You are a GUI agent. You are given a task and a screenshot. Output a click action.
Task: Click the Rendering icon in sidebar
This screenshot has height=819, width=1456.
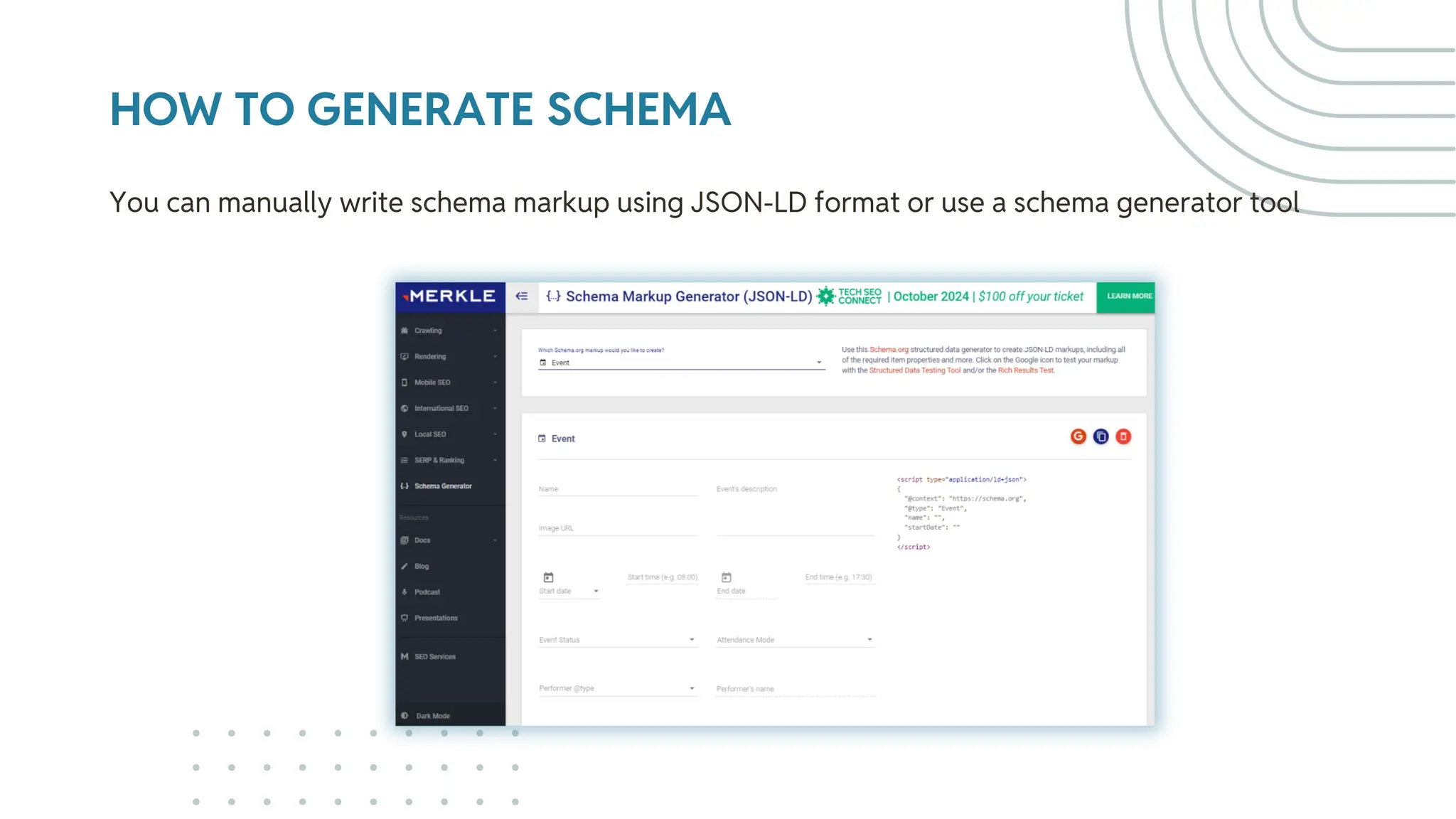tap(405, 357)
